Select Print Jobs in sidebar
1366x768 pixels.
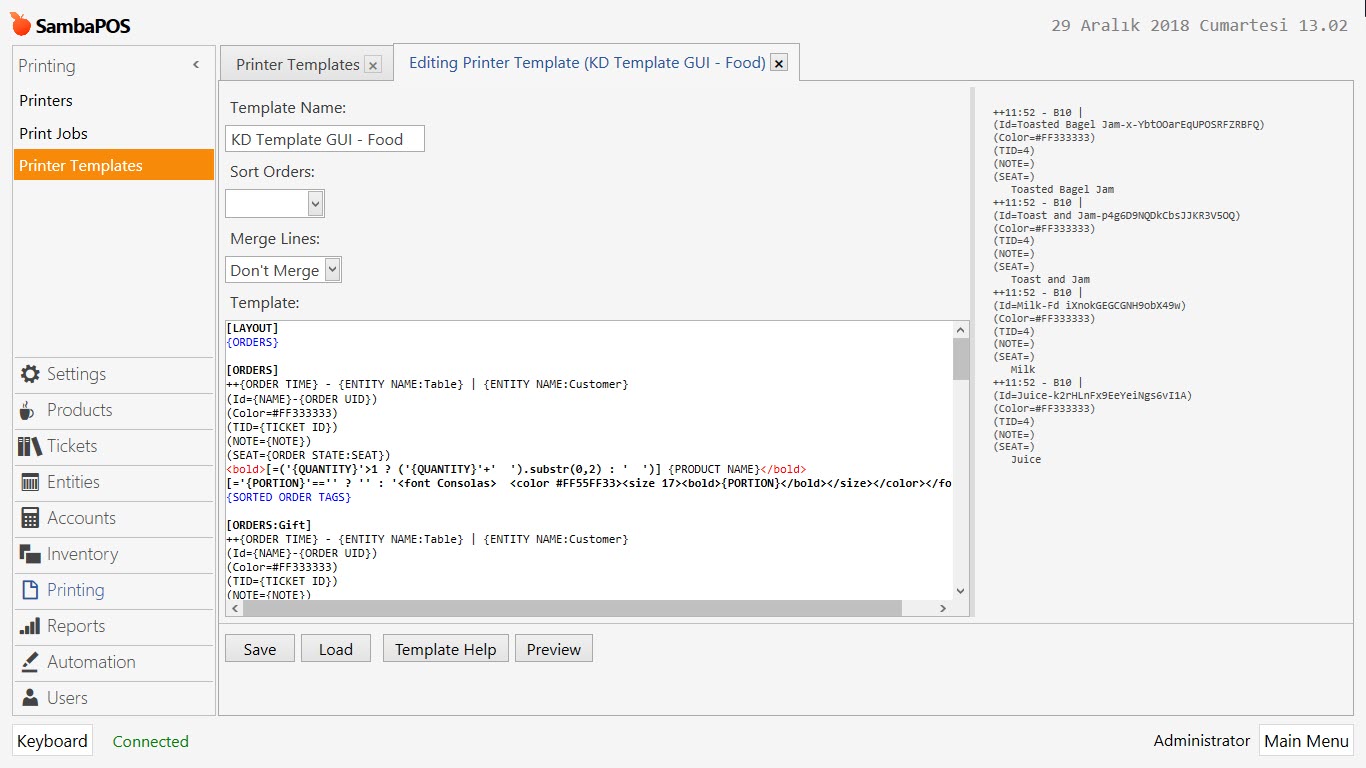point(53,133)
